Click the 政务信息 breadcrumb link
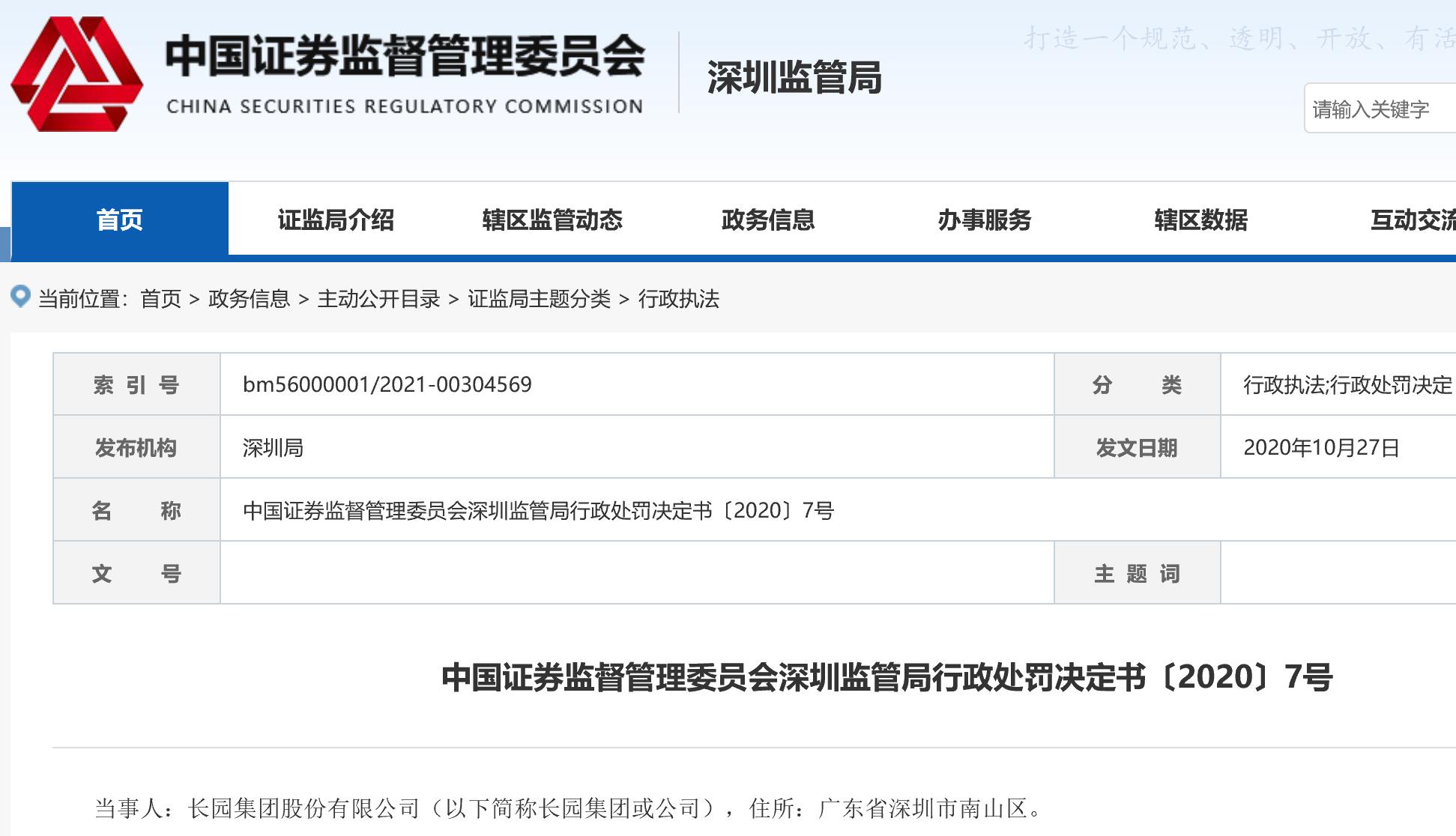This screenshot has height=836, width=1456. (249, 299)
